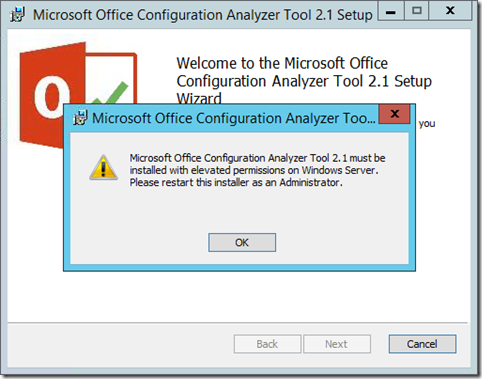Image resolution: width=482 pixels, height=379 pixels.
Task: Click the orange Office "O" logo
Action: [x=50, y=97]
